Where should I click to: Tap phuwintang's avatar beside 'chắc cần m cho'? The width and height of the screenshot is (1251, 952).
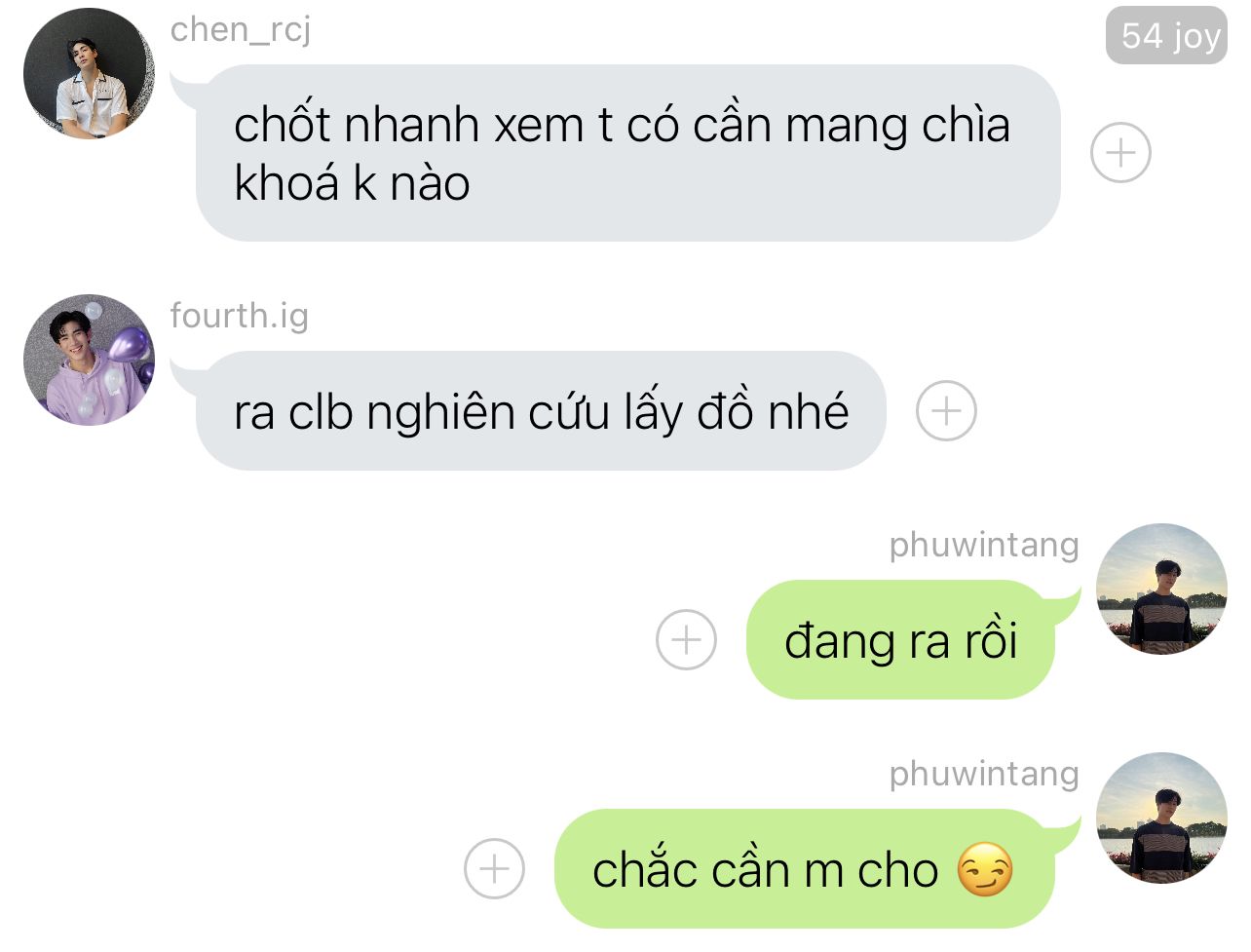pos(1161,818)
